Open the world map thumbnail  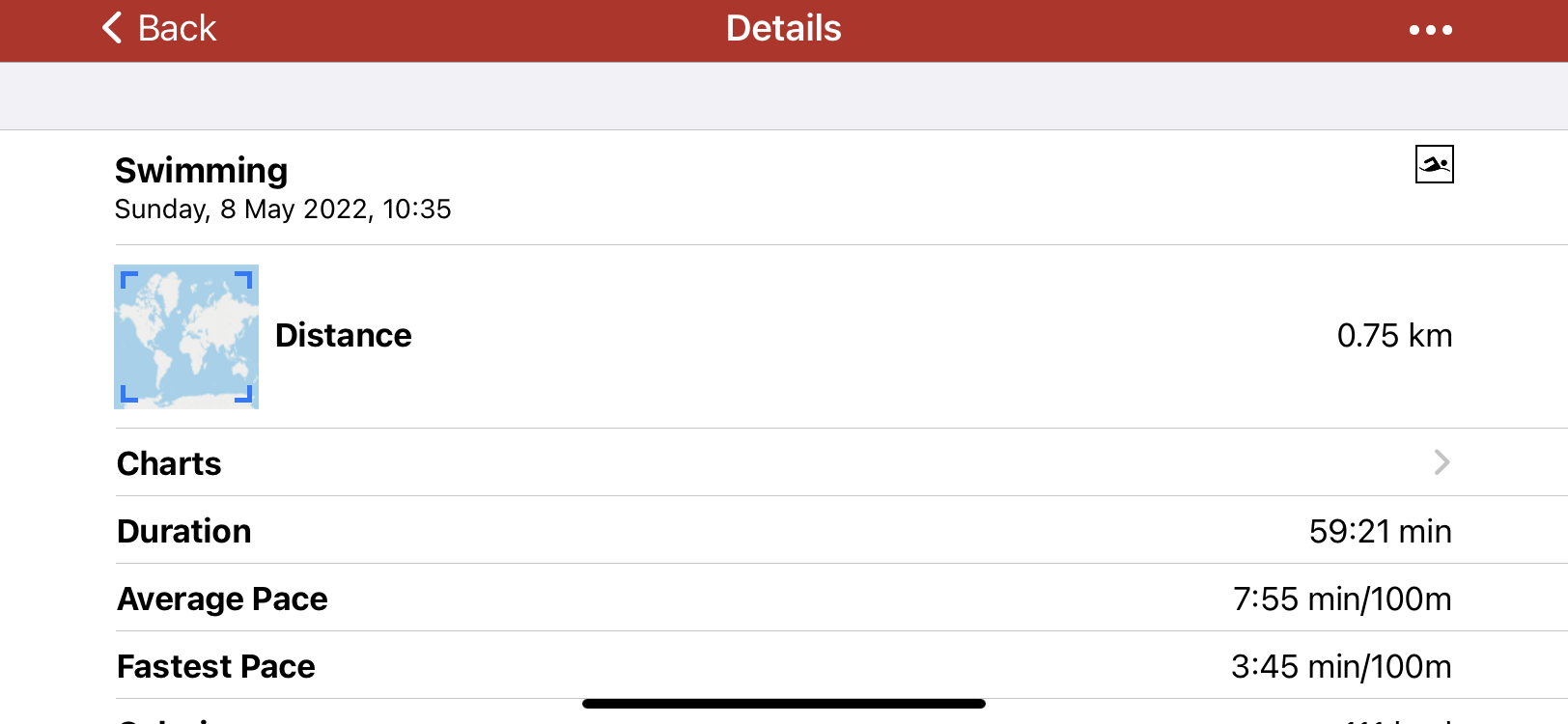pos(186,337)
